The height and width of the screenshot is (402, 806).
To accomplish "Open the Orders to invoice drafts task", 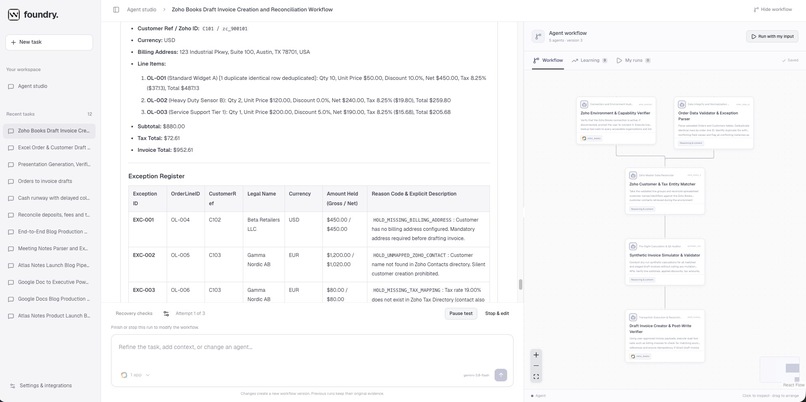I will tap(49, 181).
